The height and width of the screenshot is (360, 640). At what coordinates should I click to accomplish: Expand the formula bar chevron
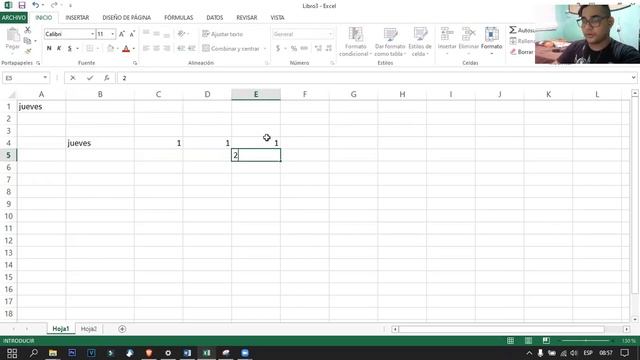(633, 78)
